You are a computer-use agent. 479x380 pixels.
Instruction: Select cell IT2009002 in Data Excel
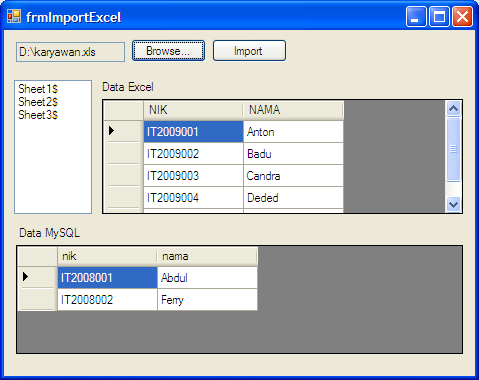click(193, 154)
